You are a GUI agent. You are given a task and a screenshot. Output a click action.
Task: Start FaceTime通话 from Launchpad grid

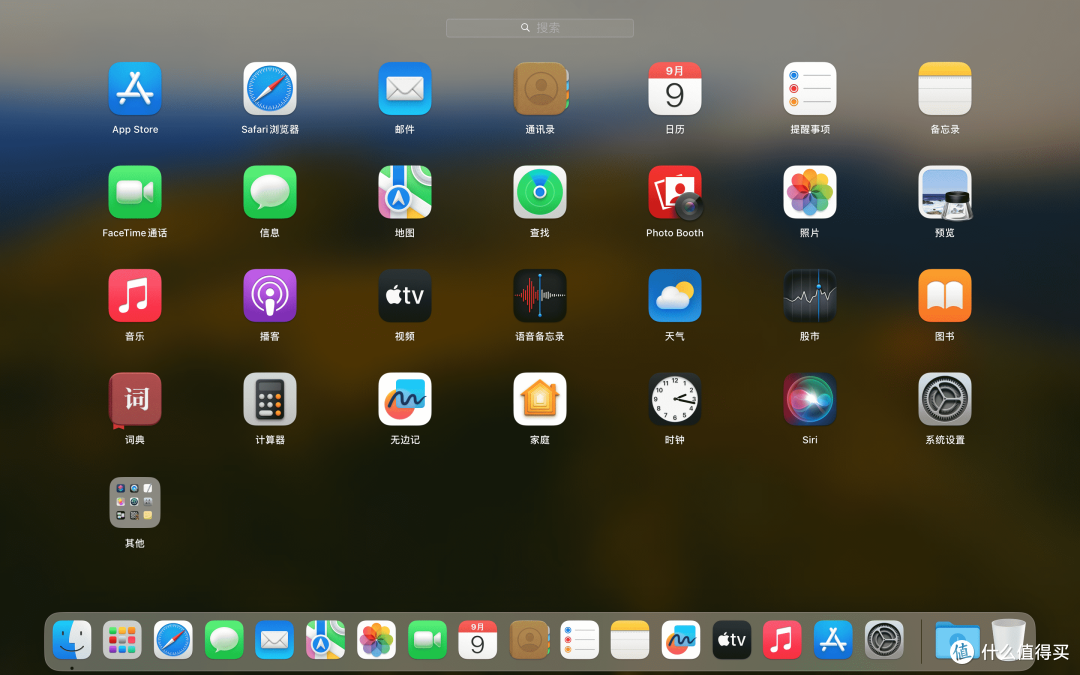click(x=135, y=192)
